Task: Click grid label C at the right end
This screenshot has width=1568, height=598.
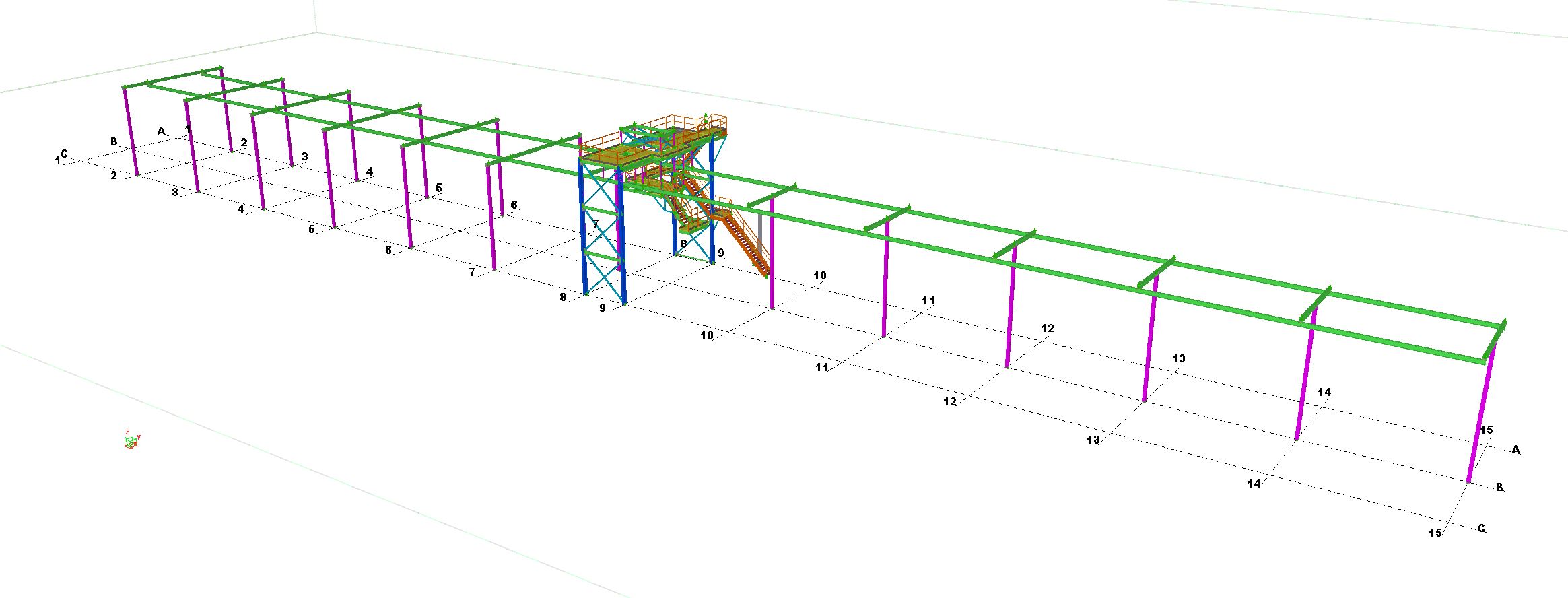Action: coord(1481,529)
